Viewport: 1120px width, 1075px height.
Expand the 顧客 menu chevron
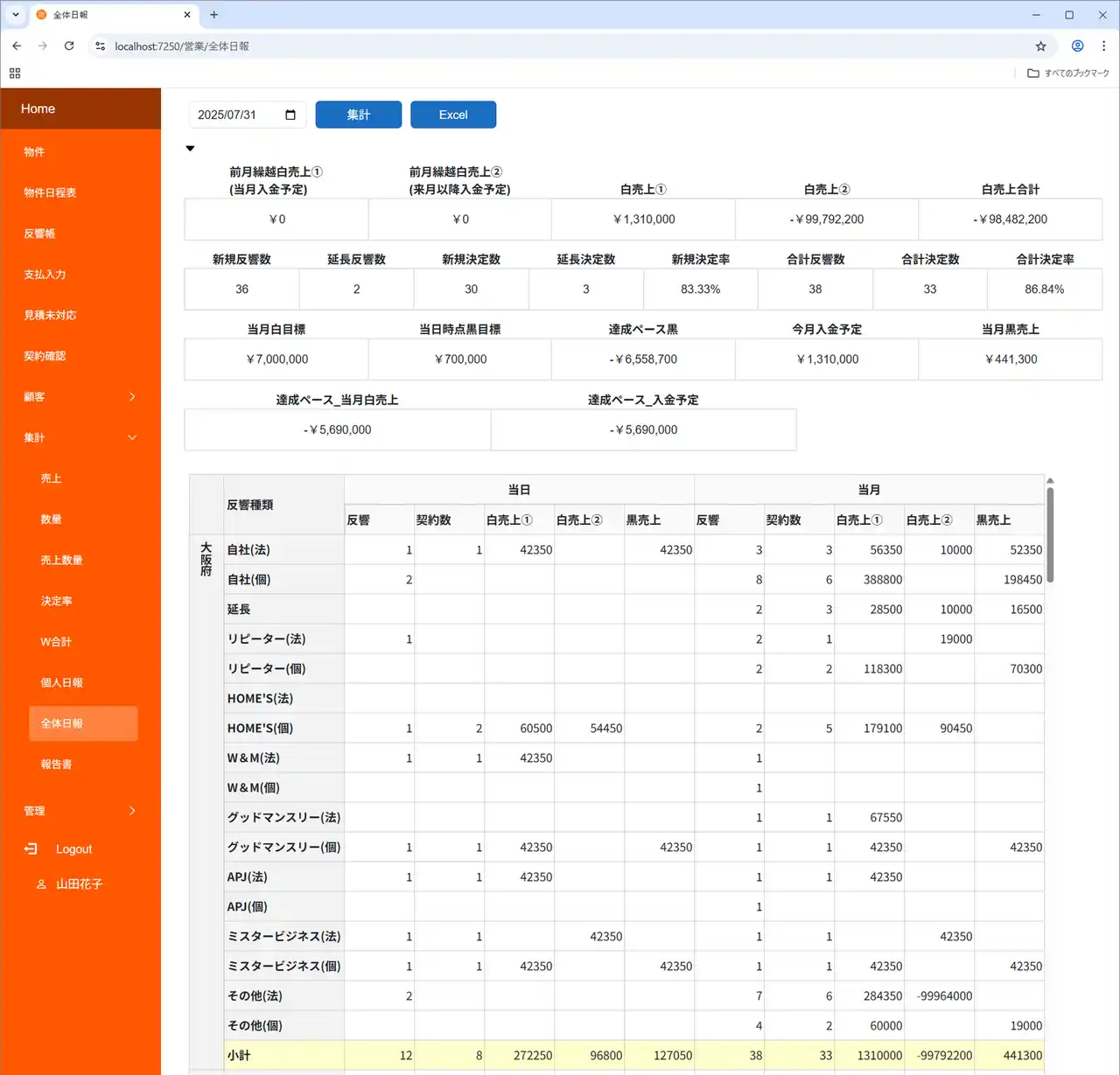click(x=132, y=397)
